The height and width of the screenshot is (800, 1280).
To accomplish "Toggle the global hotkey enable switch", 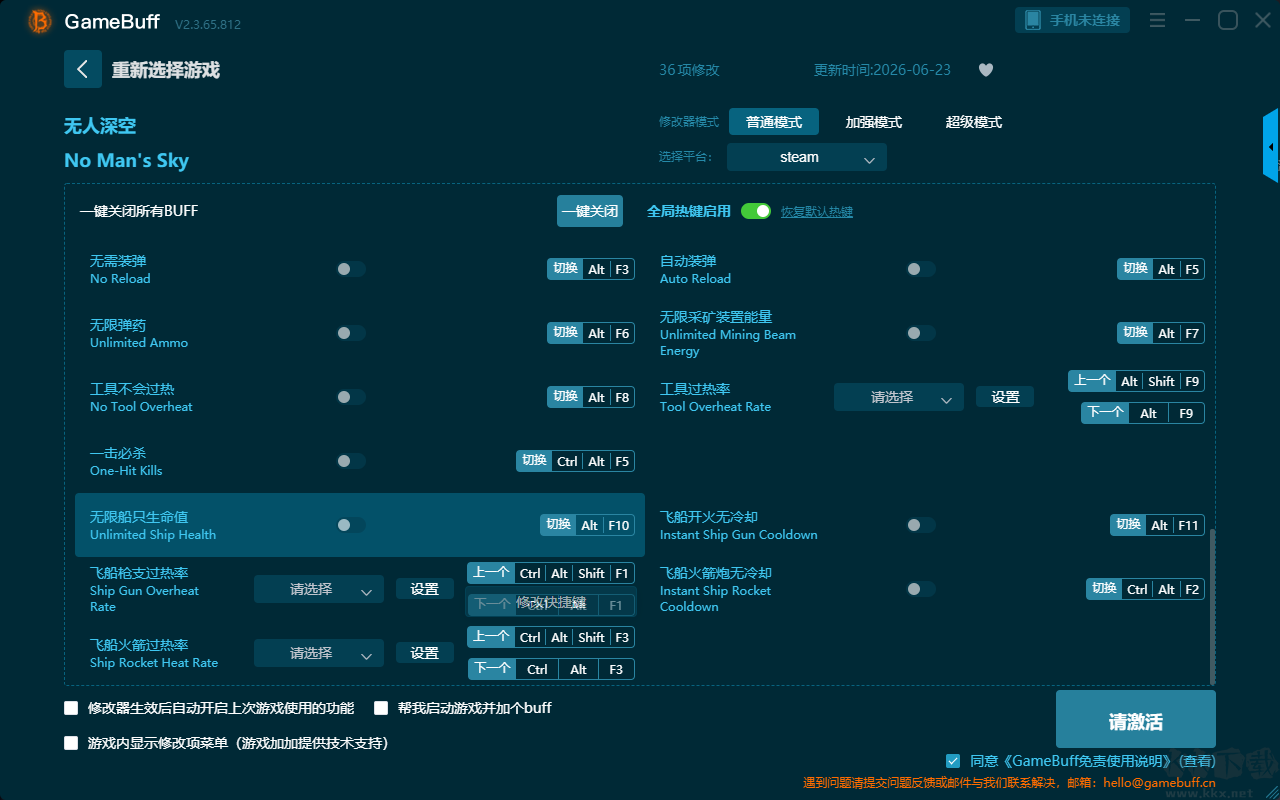I will point(756,211).
